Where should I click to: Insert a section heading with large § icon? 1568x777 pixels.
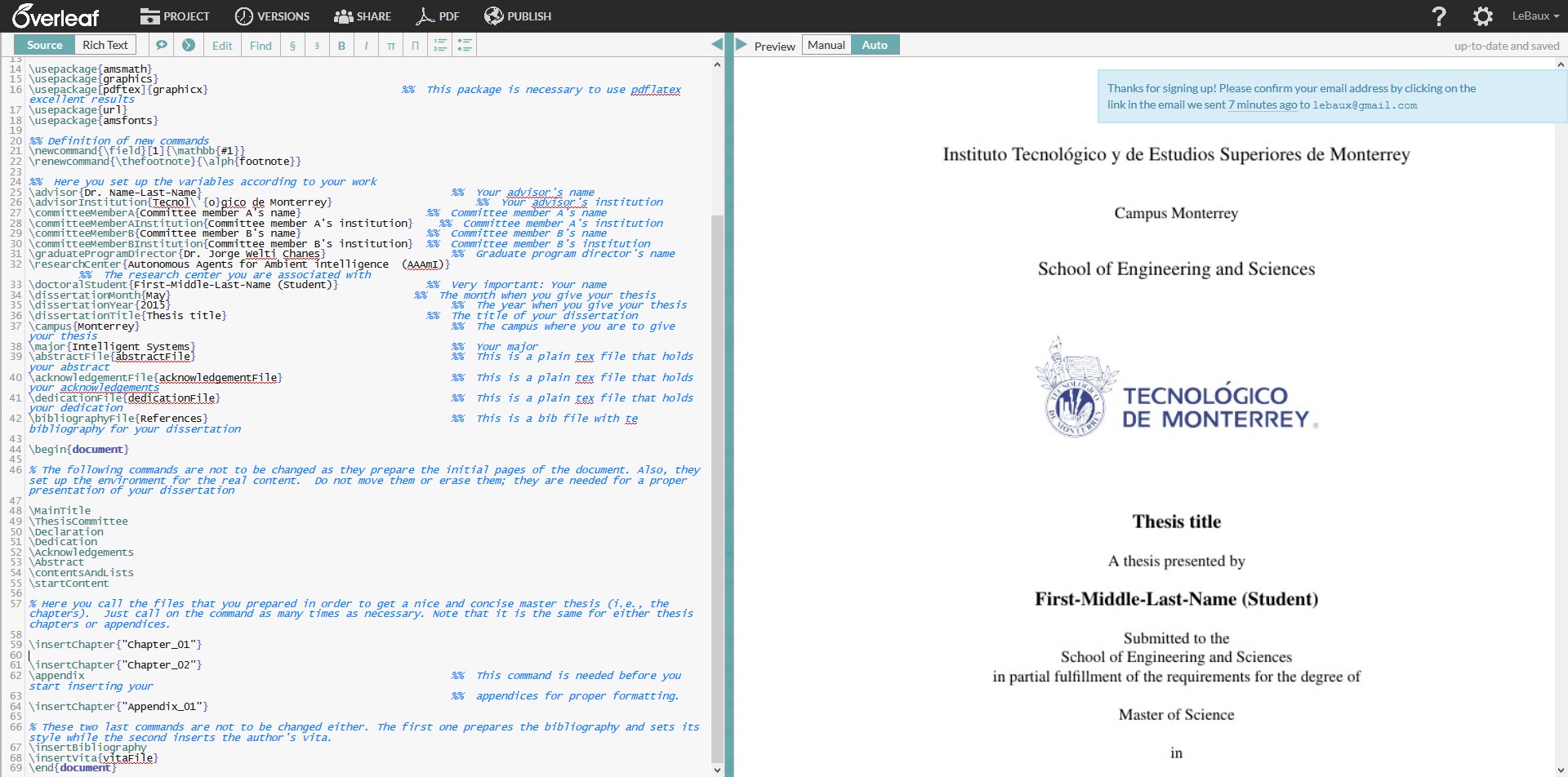tap(292, 46)
